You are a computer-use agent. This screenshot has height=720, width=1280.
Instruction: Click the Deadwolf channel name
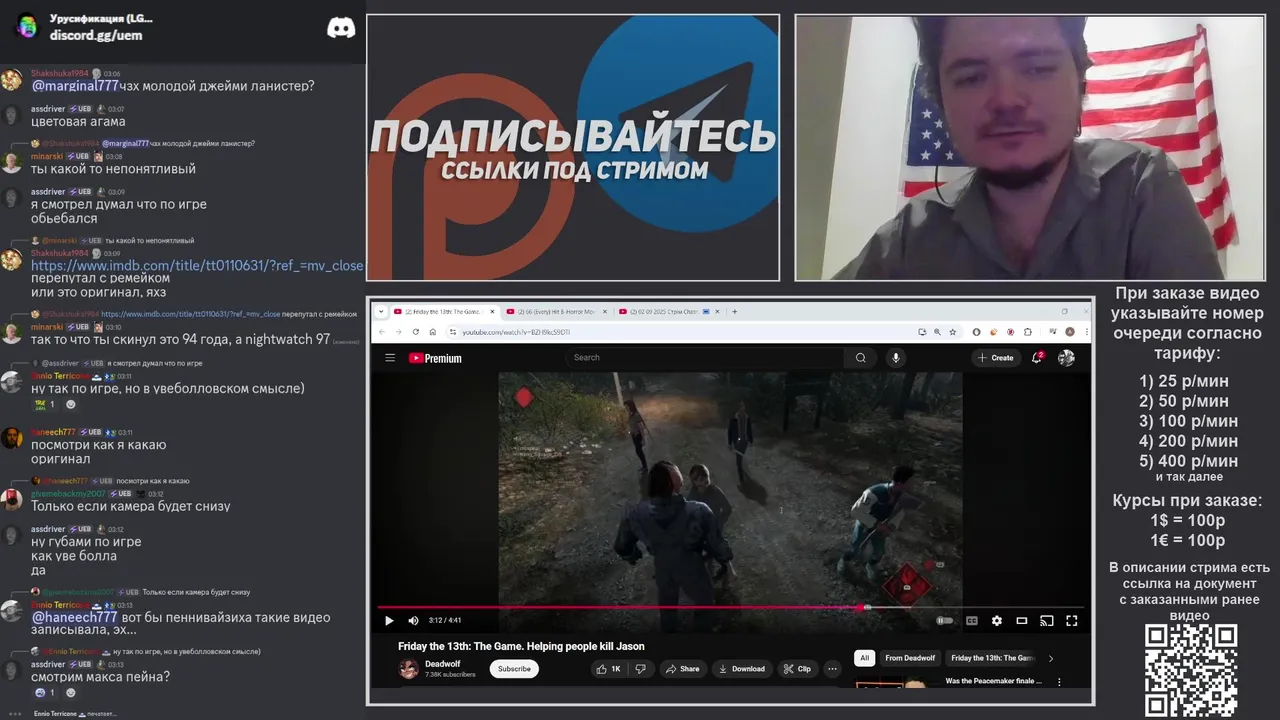pos(443,664)
